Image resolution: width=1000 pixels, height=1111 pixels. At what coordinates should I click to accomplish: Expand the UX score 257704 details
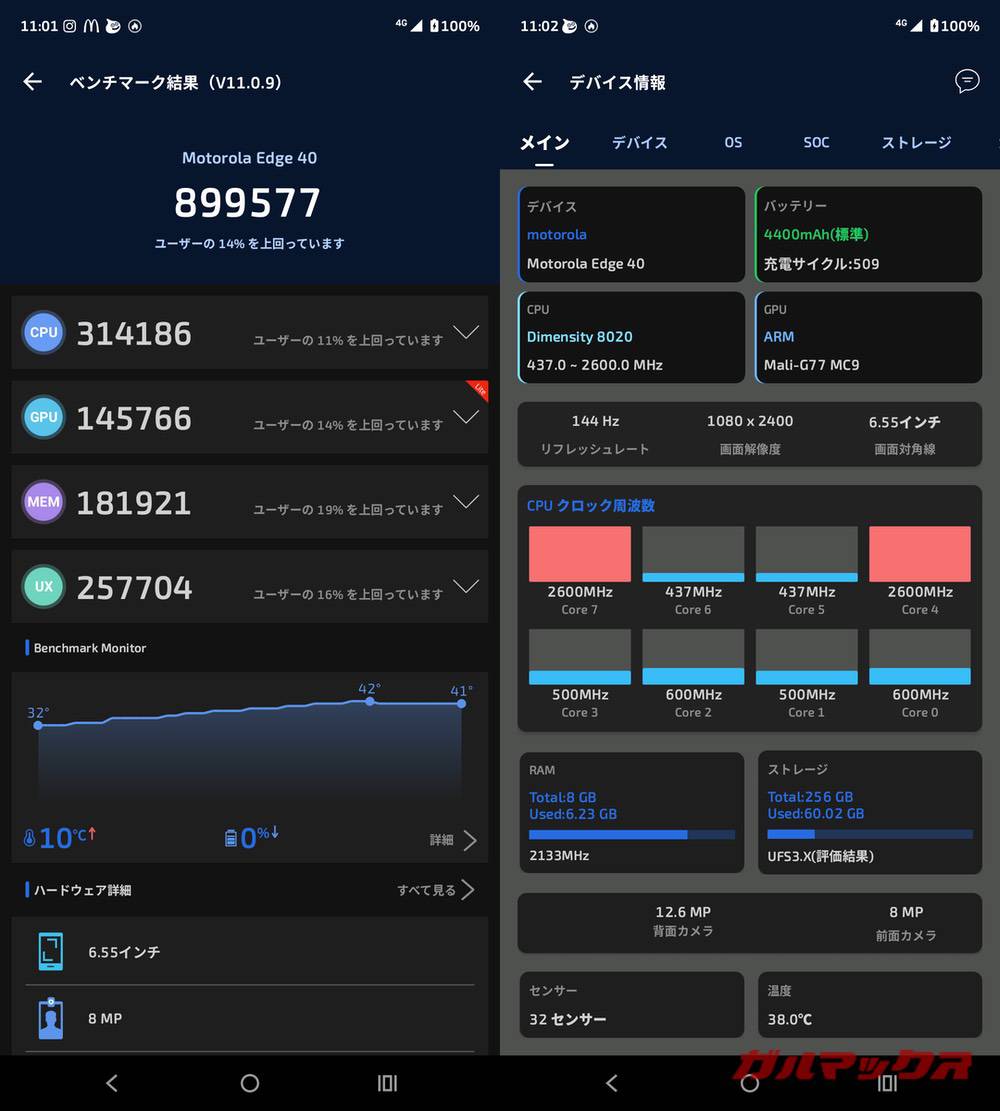(x=466, y=586)
